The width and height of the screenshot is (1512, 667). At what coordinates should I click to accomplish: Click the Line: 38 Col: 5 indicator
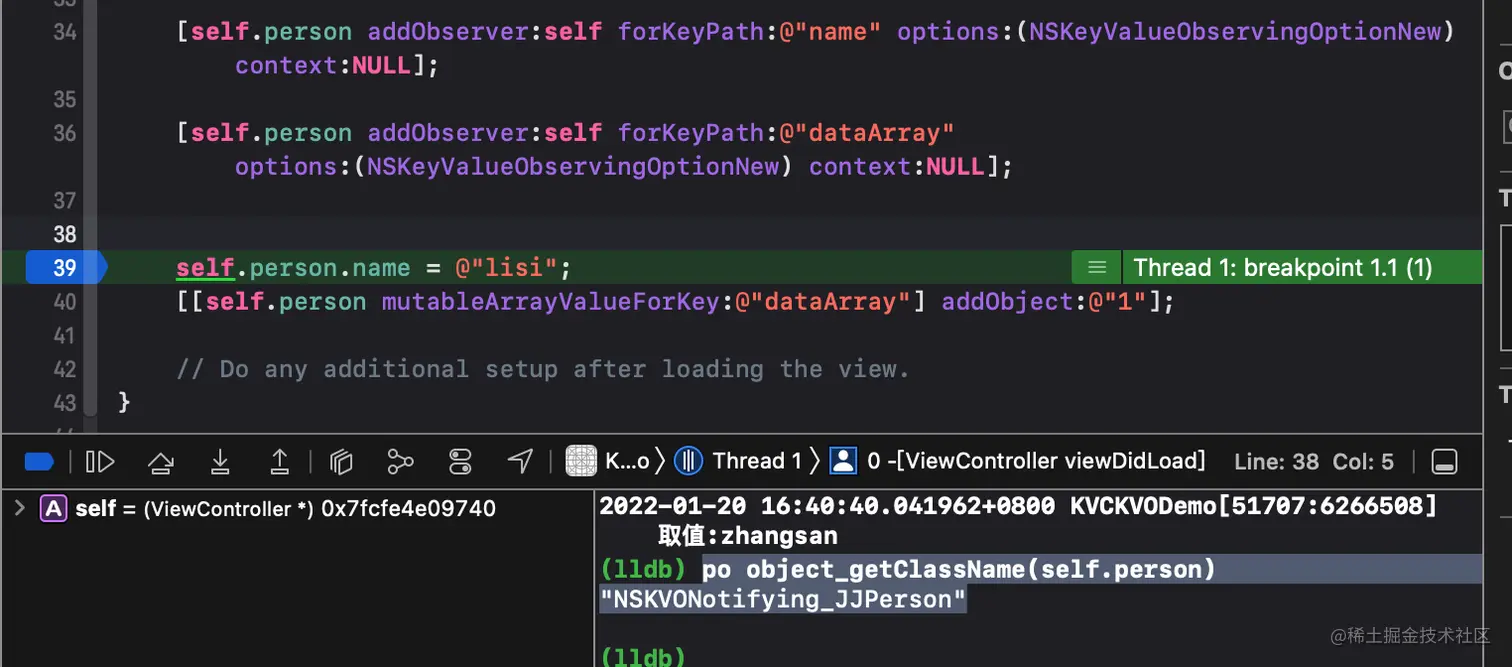point(1314,461)
